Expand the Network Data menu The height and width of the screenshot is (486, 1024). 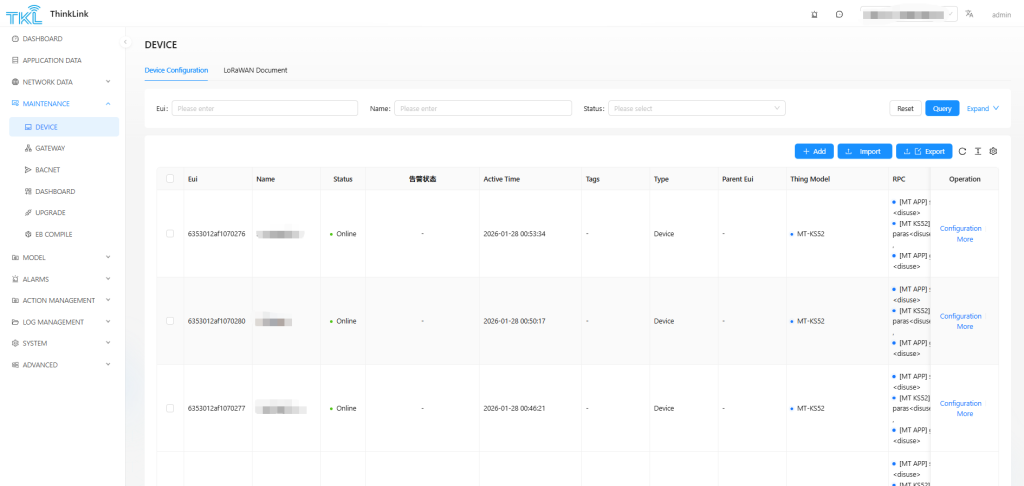pyautogui.click(x=62, y=82)
